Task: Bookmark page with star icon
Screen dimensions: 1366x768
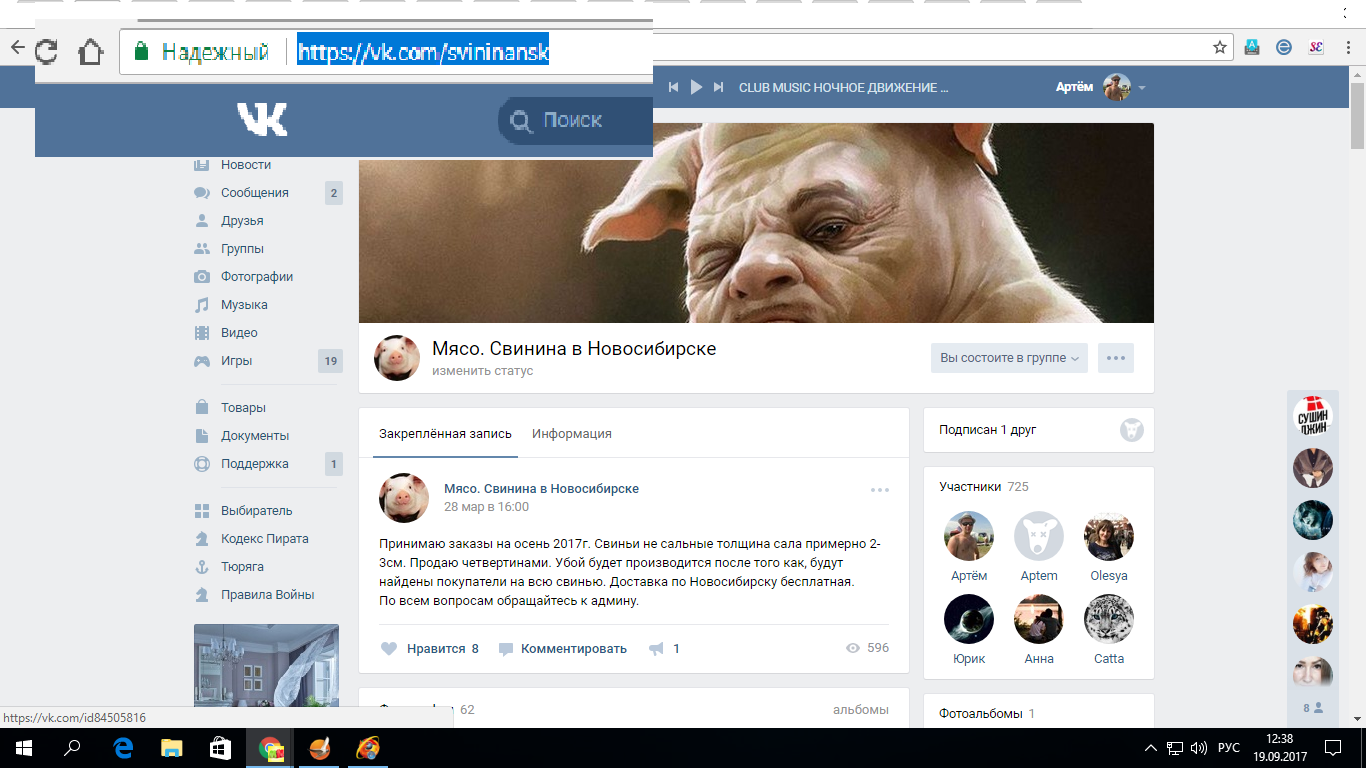Action: click(x=1220, y=47)
